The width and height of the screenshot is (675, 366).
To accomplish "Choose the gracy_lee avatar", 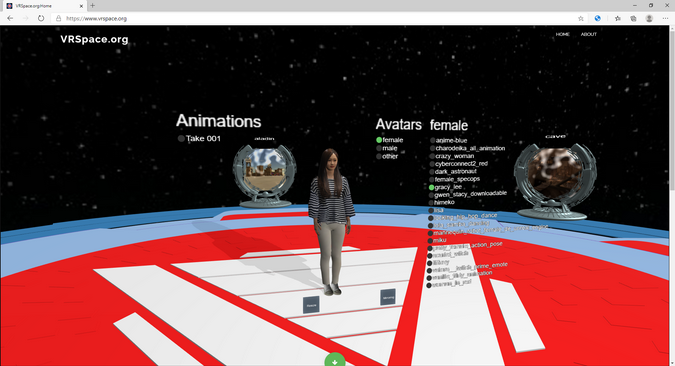I will (445, 187).
